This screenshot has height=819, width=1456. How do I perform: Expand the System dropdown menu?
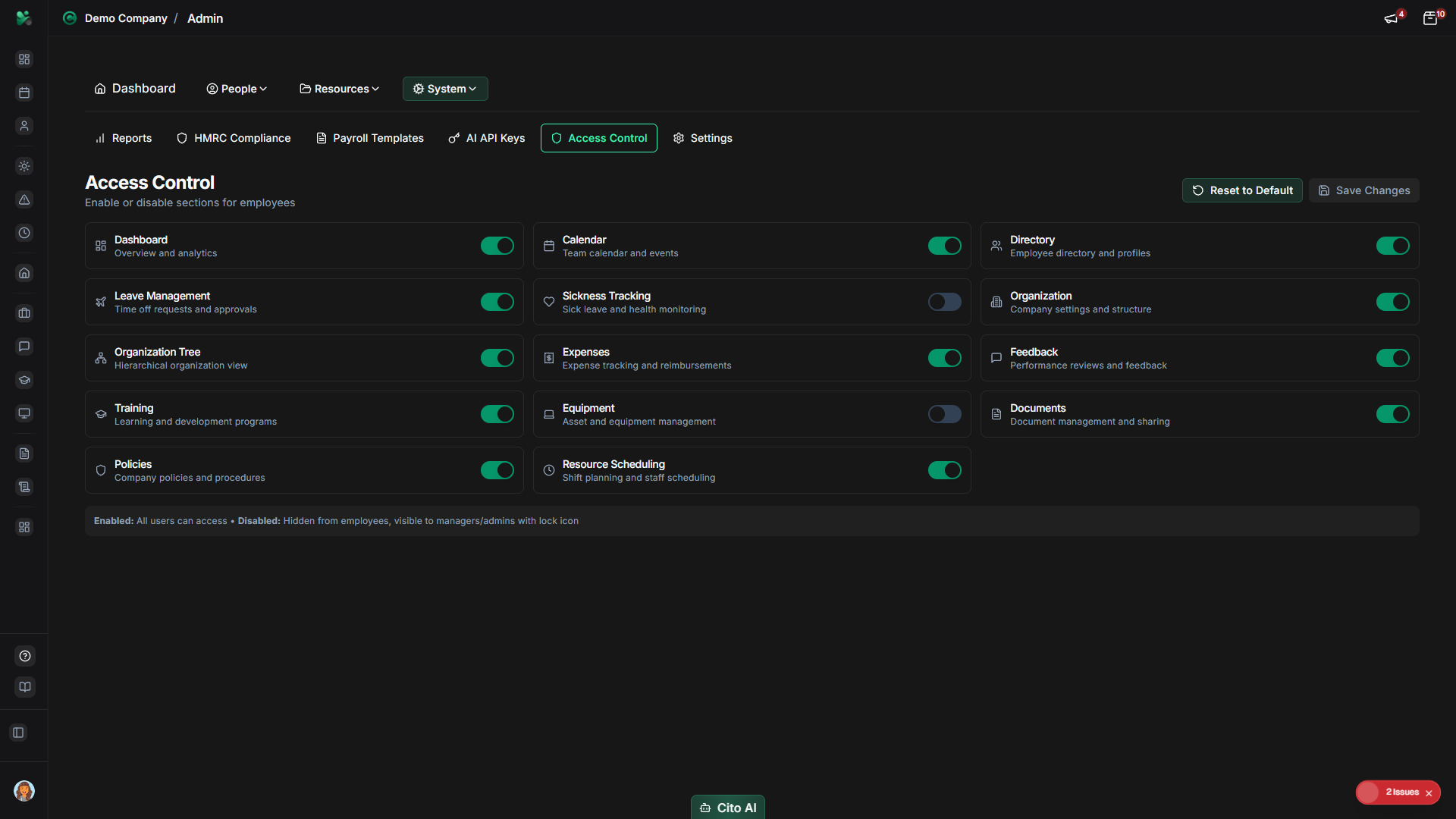coord(444,89)
